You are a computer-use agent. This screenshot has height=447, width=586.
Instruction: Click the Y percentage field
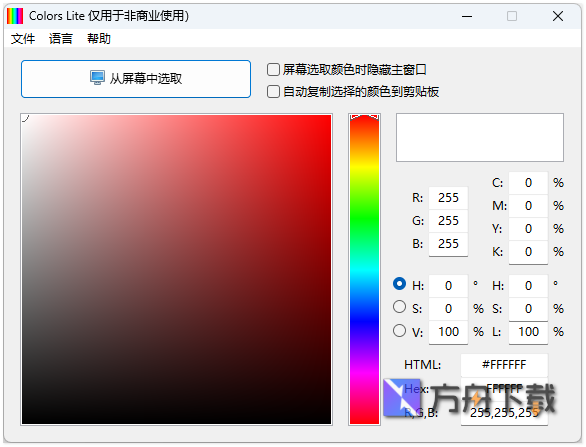528,229
